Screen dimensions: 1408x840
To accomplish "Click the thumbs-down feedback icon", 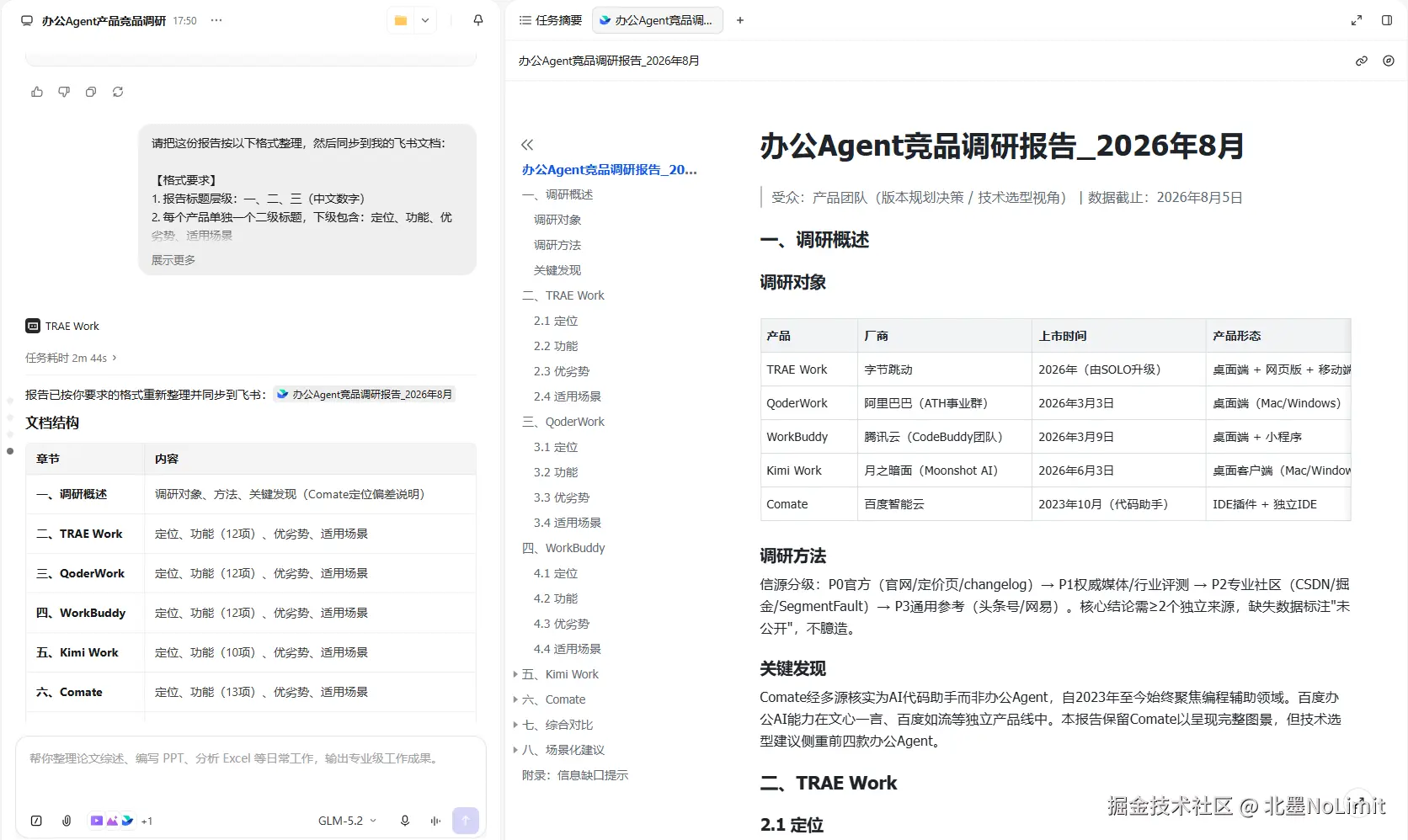I will [64, 92].
